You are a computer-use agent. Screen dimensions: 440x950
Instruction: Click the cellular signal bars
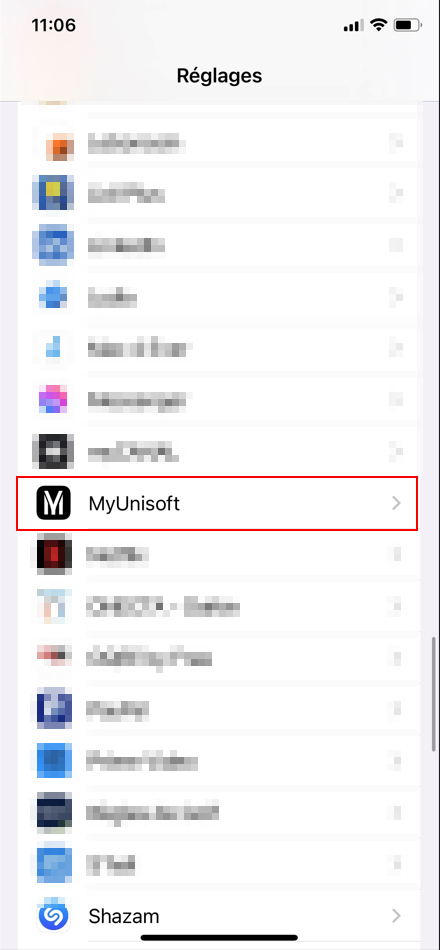(353, 26)
